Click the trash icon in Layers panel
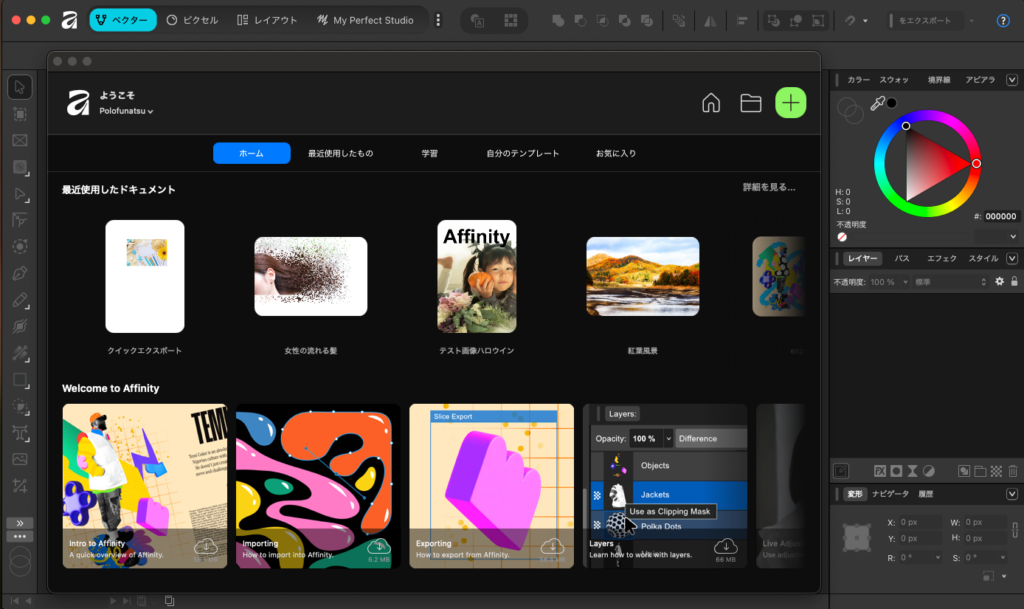Viewport: 1024px width, 609px height. click(1012, 470)
